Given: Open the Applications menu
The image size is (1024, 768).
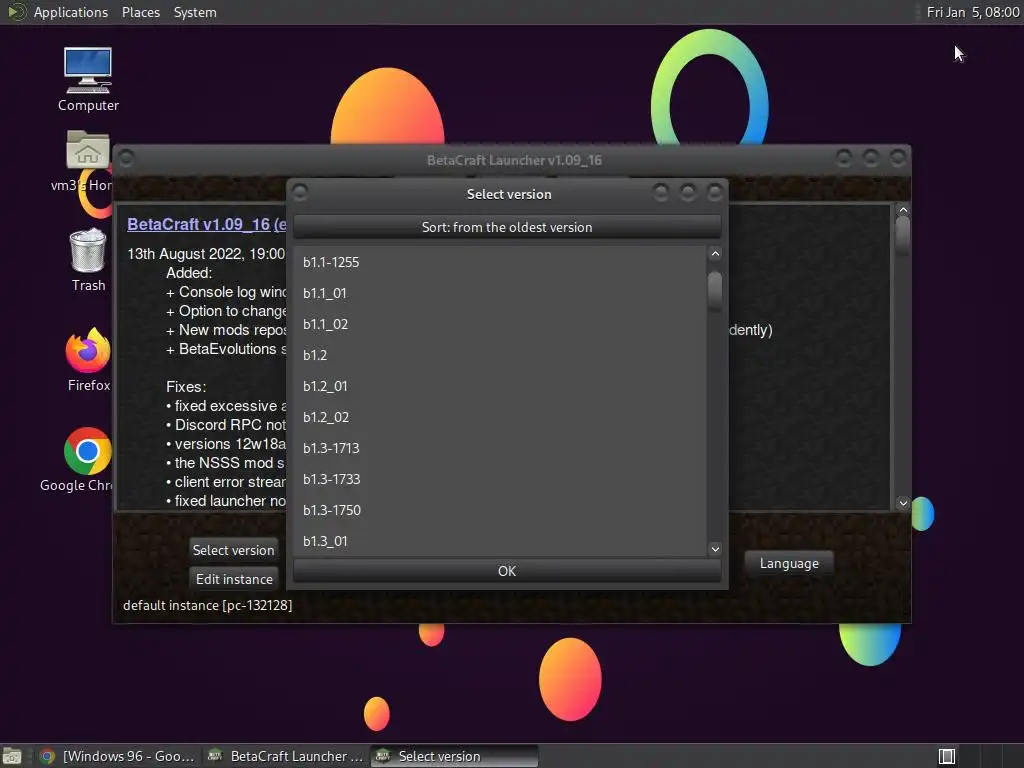Looking at the screenshot, I should (x=71, y=12).
